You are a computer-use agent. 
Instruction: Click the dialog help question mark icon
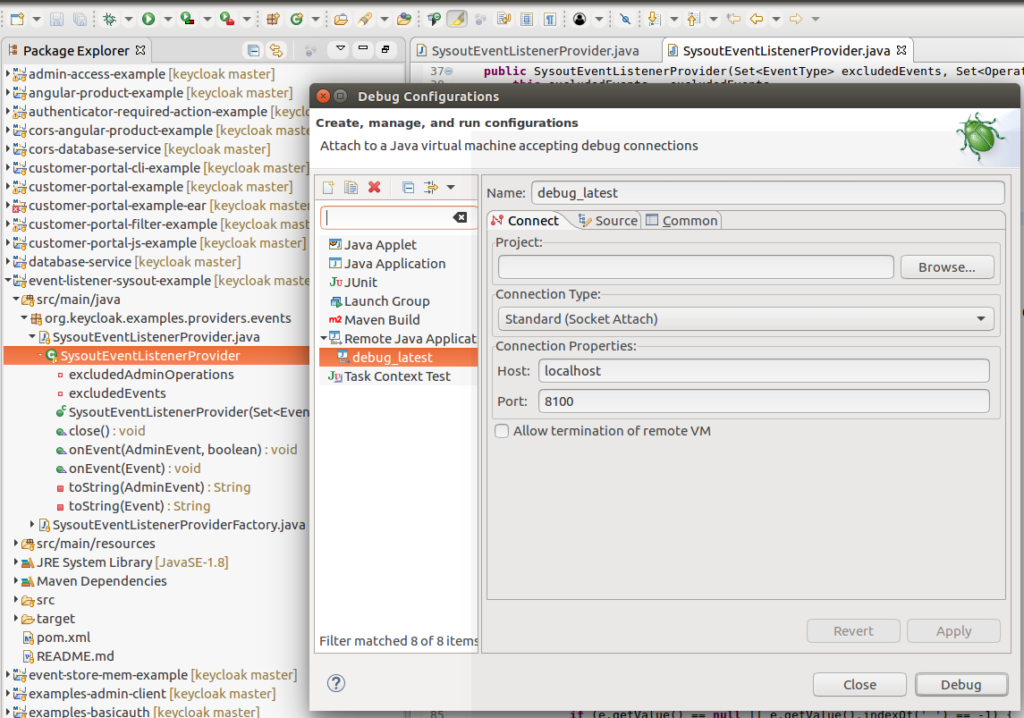tap(335, 684)
